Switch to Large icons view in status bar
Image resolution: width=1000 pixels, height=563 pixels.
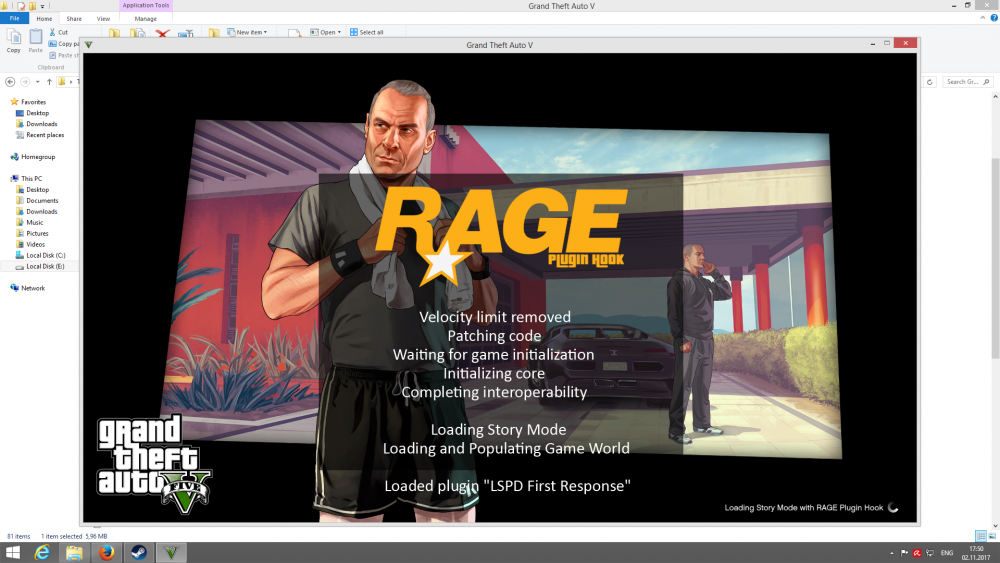(992, 536)
